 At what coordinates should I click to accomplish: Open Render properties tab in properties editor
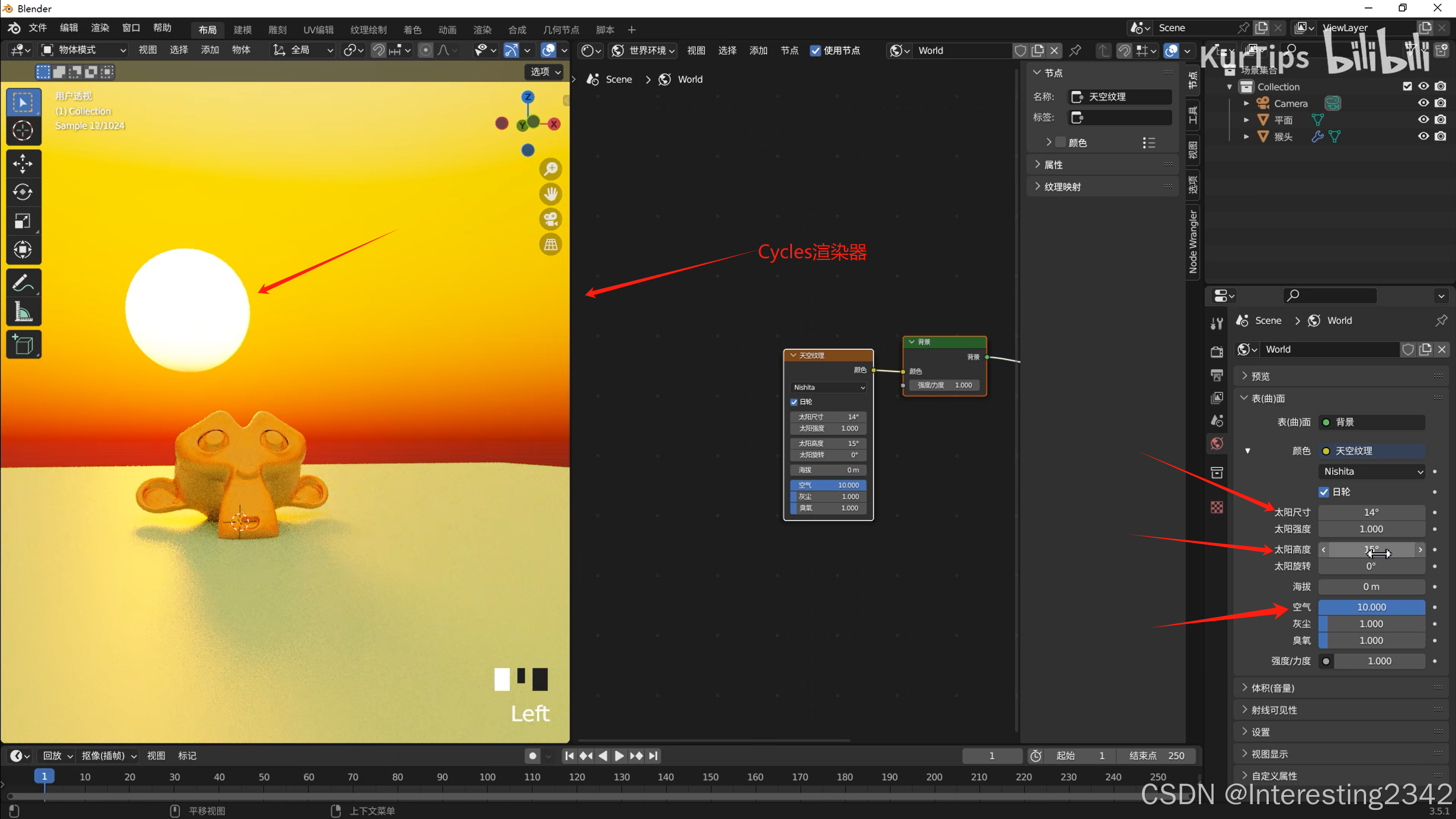pyautogui.click(x=1217, y=351)
